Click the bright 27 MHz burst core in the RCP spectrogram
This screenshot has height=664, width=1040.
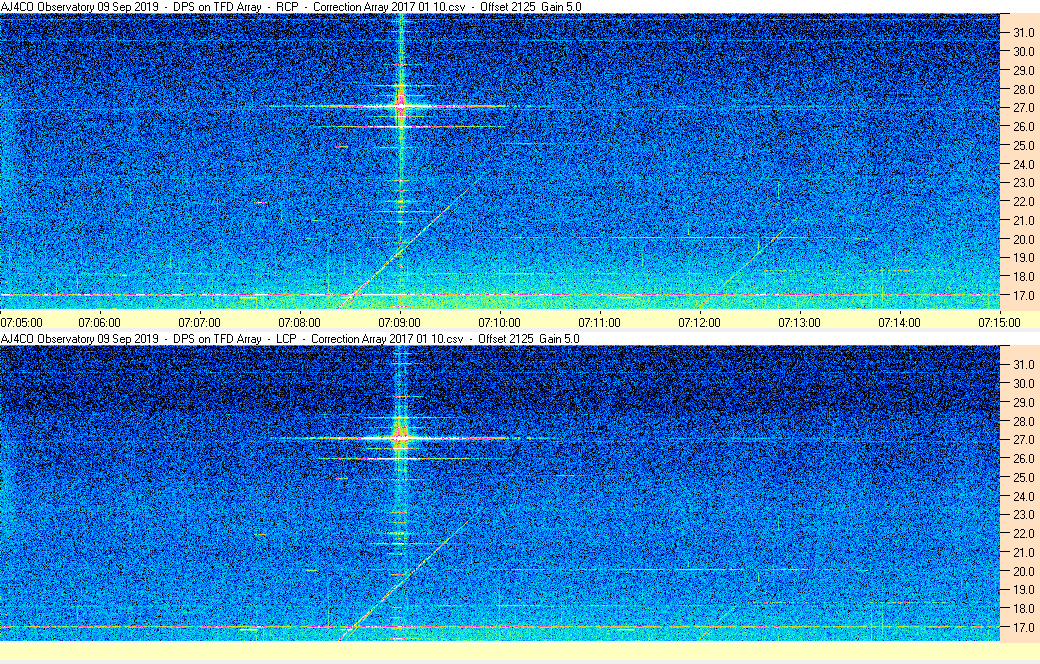tap(401, 105)
